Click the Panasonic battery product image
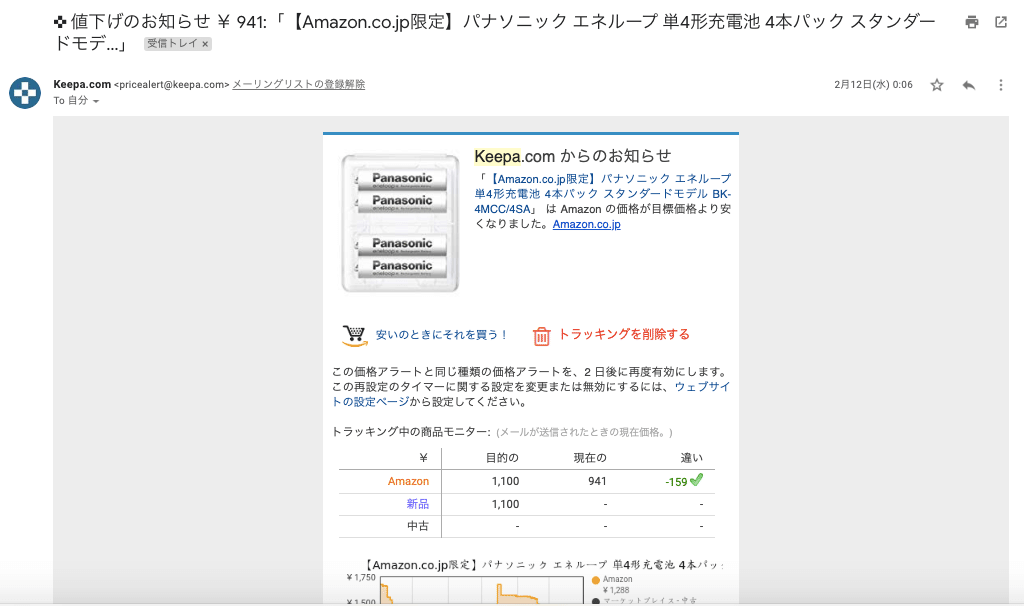 [400, 222]
